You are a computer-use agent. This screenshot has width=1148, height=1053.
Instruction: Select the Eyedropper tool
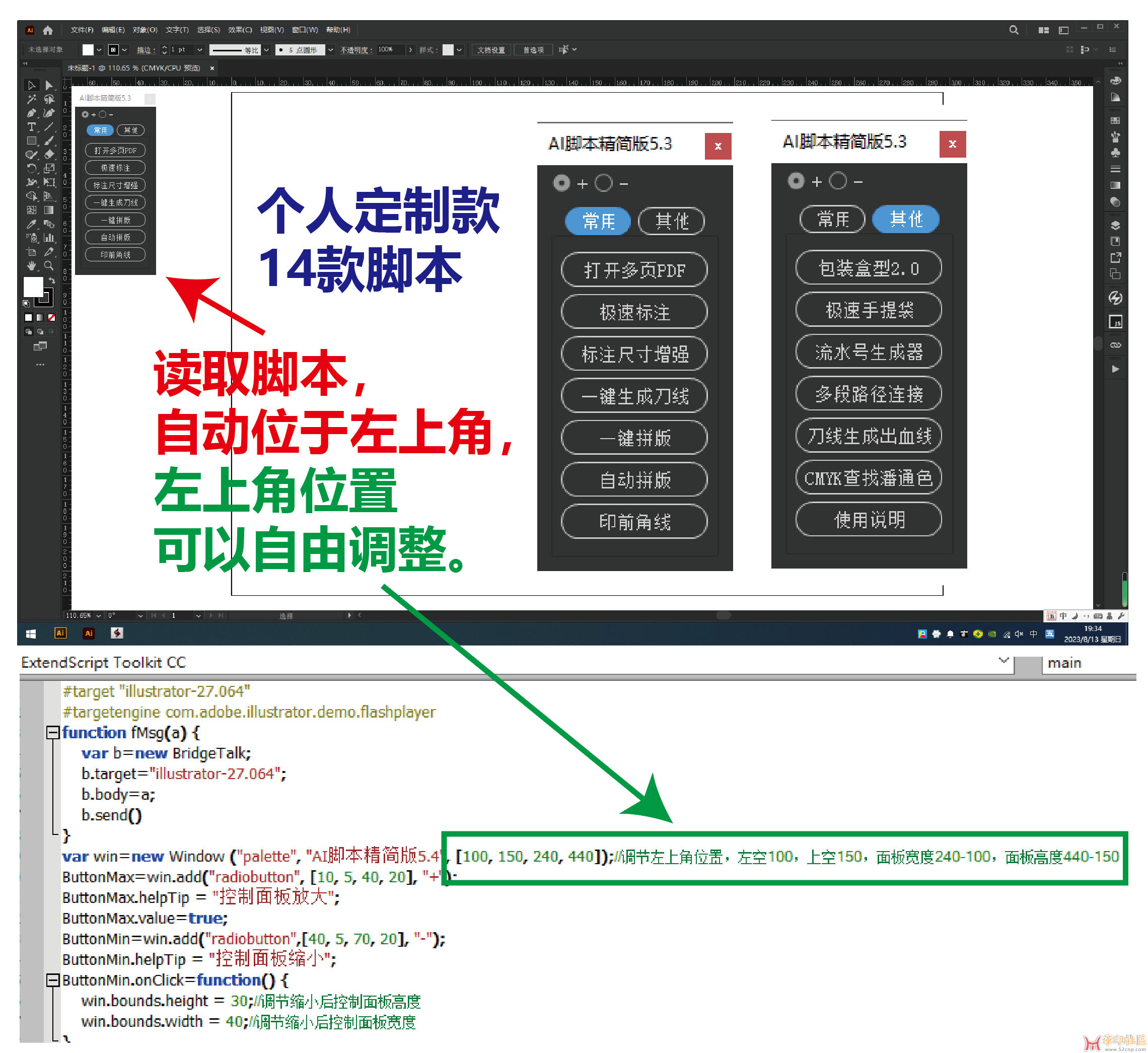tap(32, 224)
